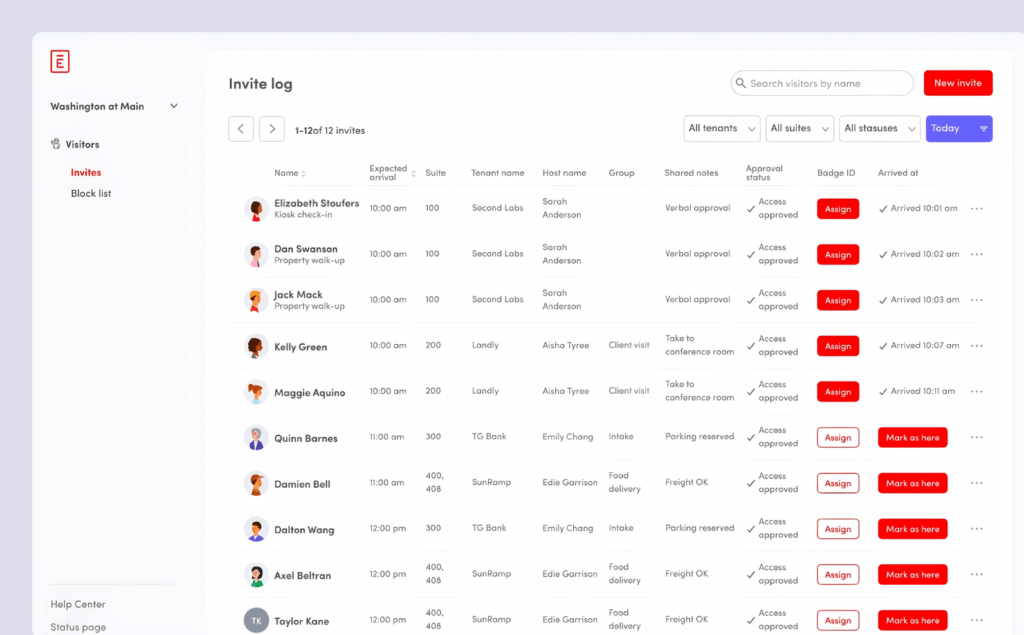
Task: Open Block list in sidebar
Action: click(91, 194)
